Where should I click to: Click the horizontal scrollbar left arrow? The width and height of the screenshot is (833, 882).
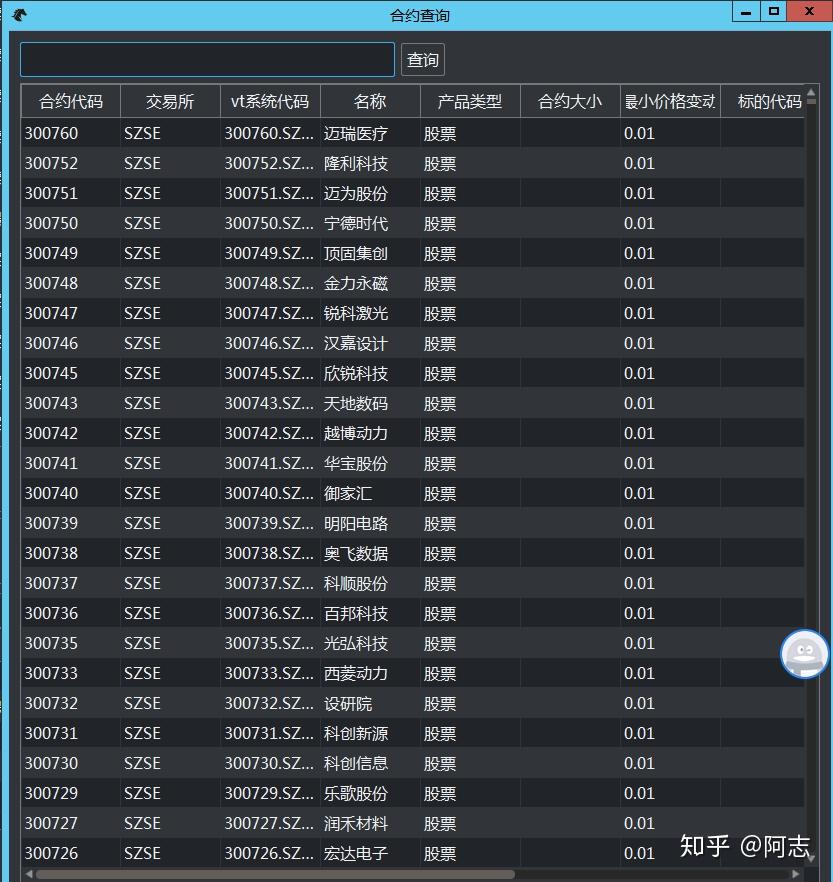27,874
